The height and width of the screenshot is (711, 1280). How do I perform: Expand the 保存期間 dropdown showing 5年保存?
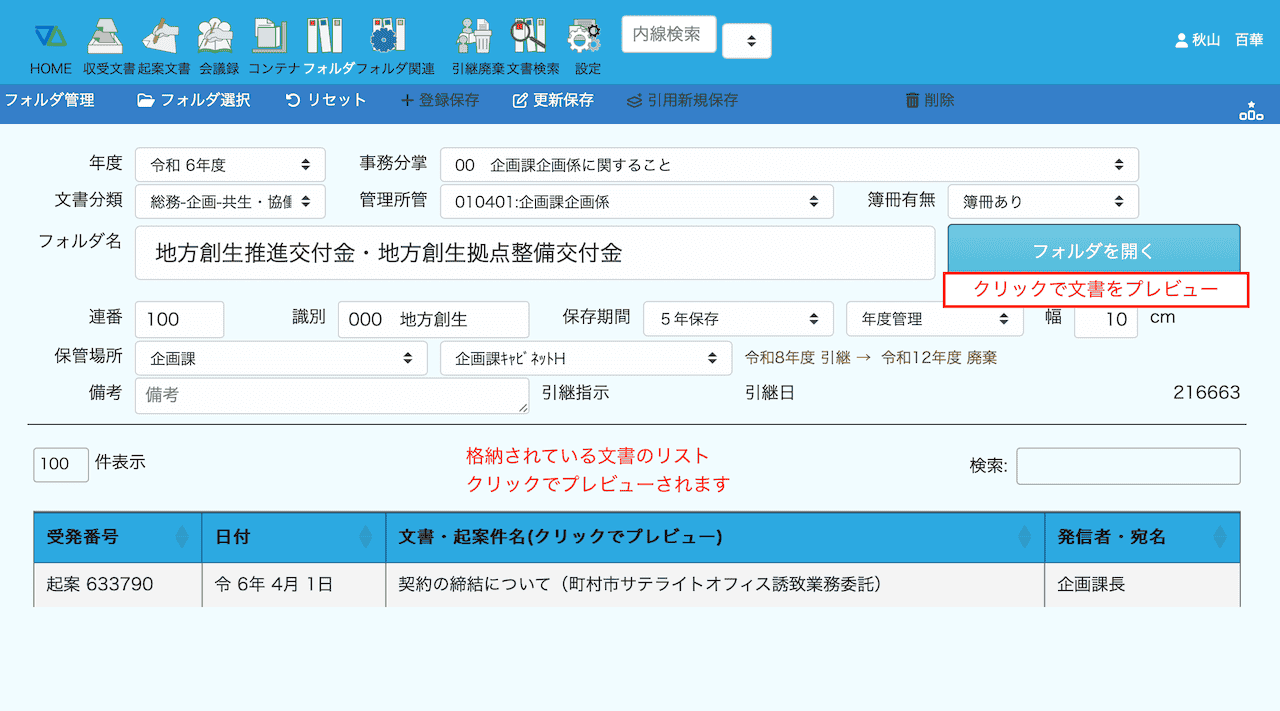click(738, 319)
